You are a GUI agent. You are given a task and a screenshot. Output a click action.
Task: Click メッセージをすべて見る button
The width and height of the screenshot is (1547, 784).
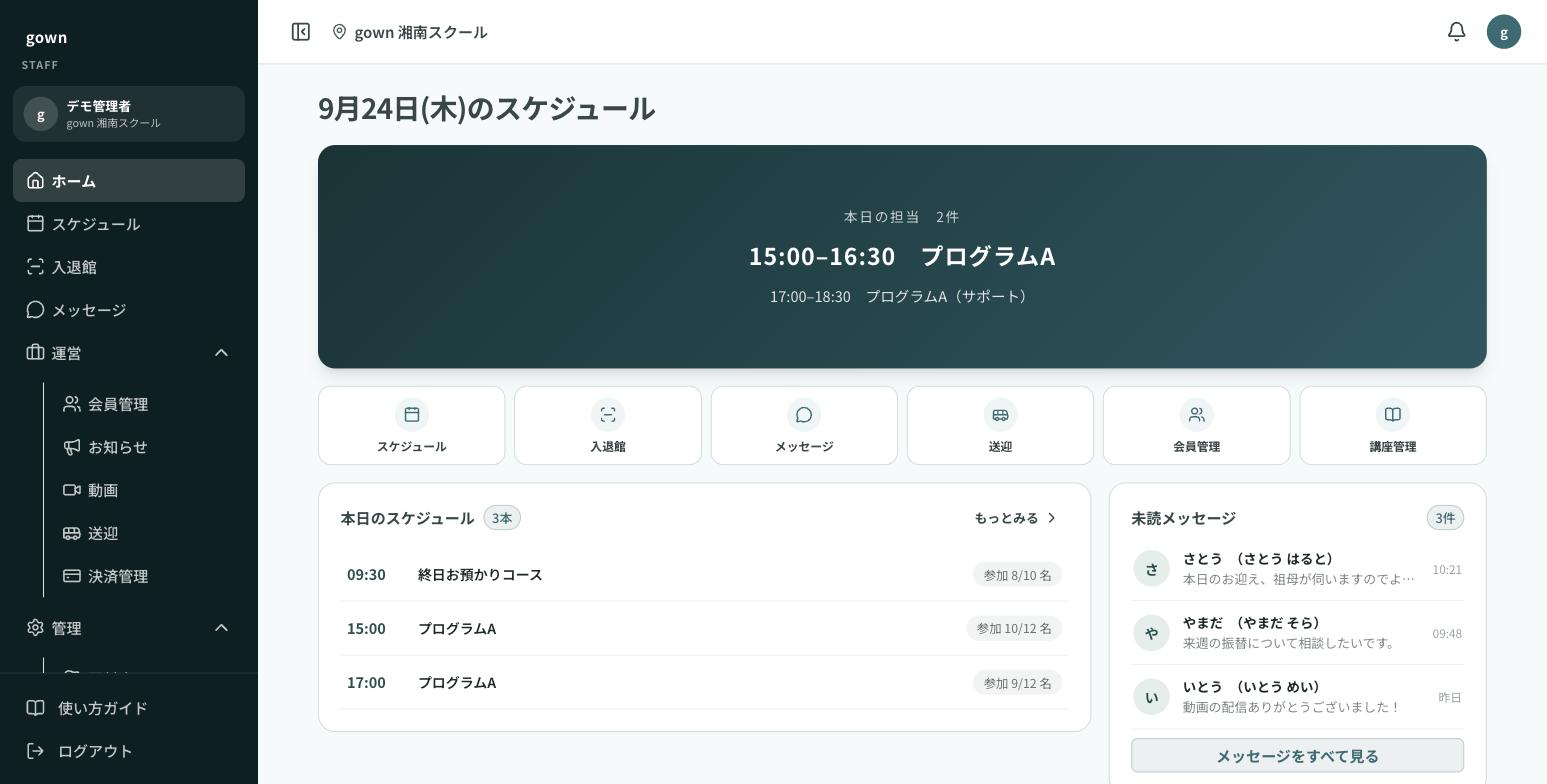(x=1297, y=756)
